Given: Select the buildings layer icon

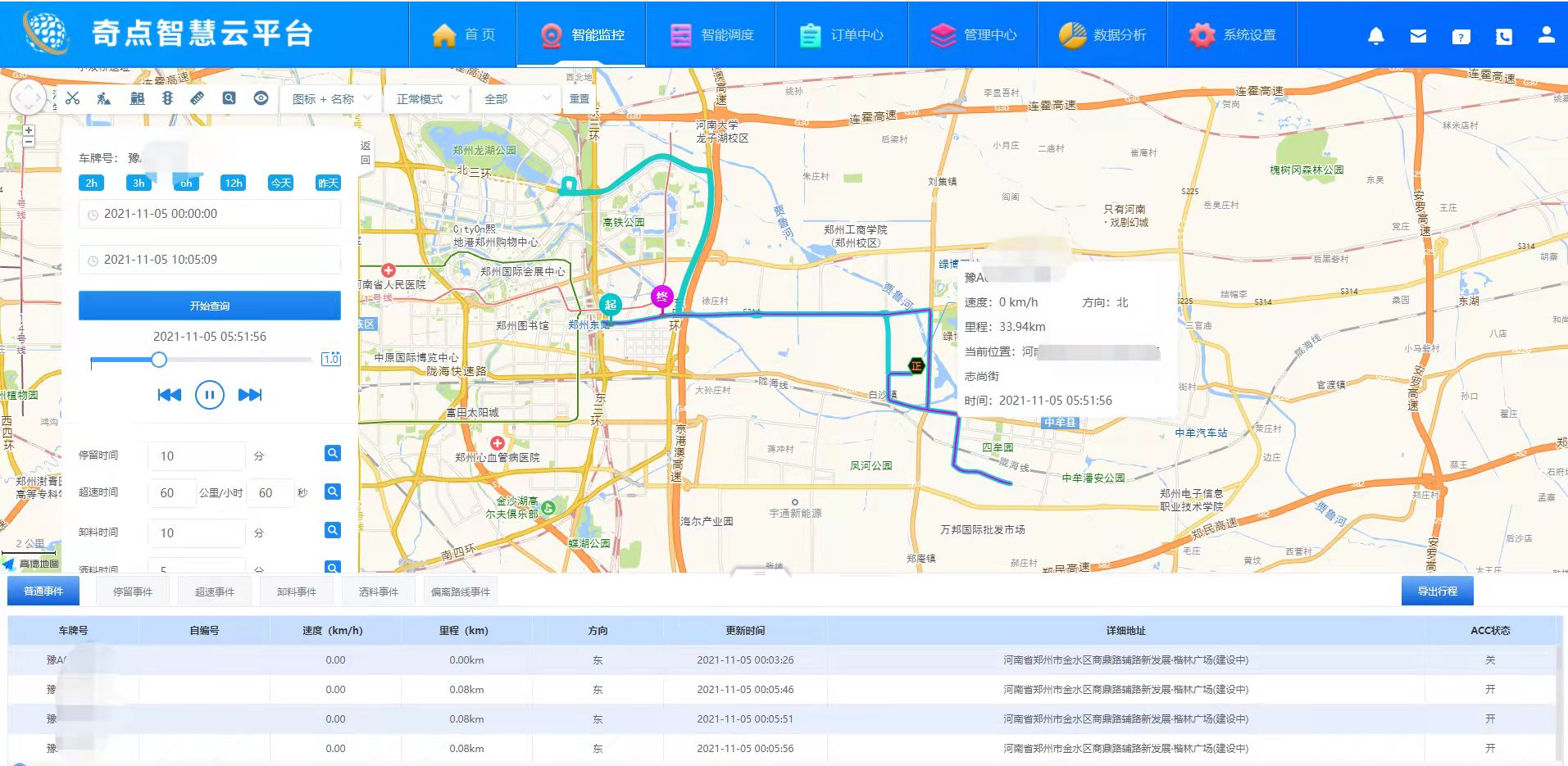Looking at the screenshot, I should 137,98.
